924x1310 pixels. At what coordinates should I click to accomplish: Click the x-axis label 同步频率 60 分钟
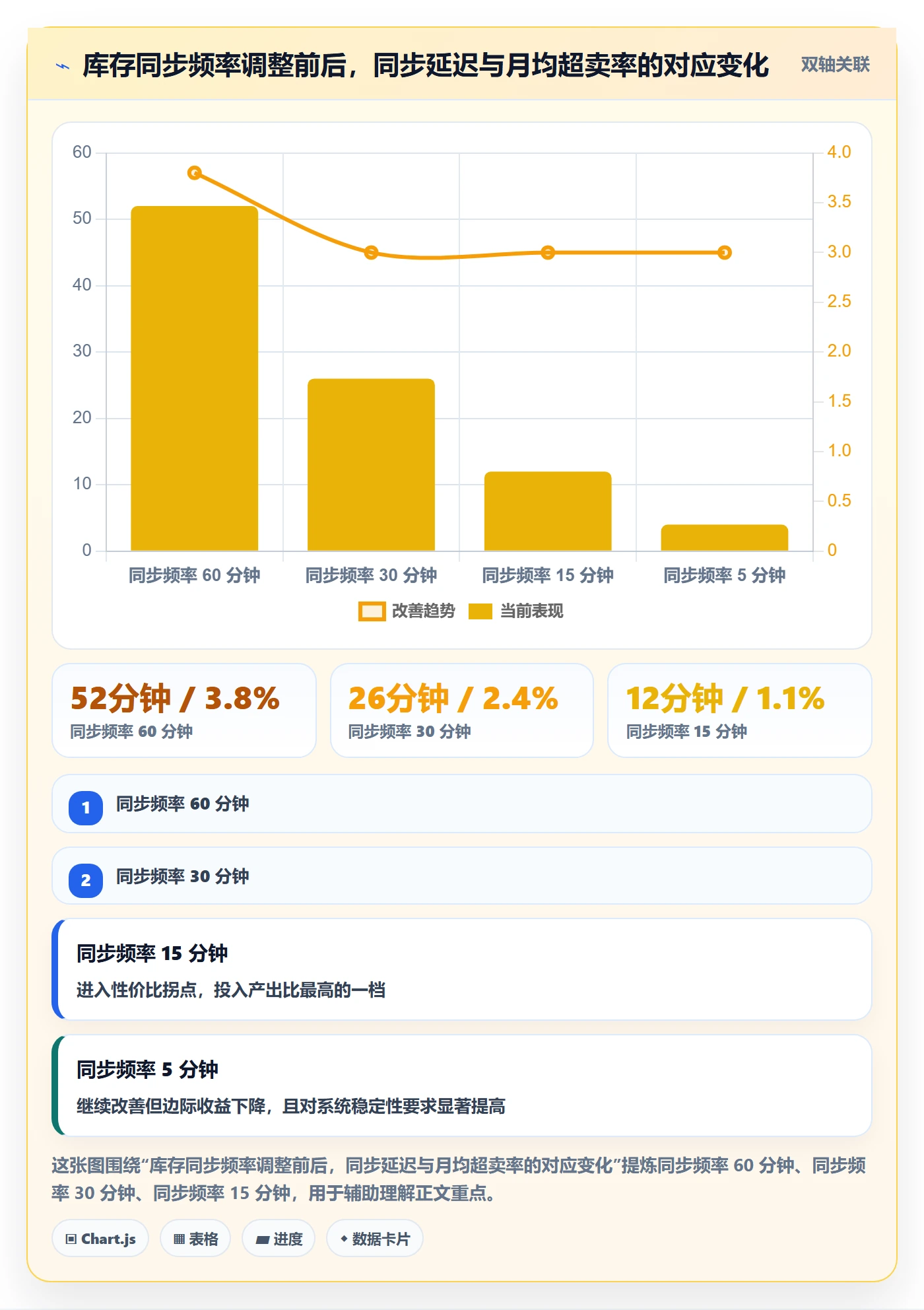[195, 575]
